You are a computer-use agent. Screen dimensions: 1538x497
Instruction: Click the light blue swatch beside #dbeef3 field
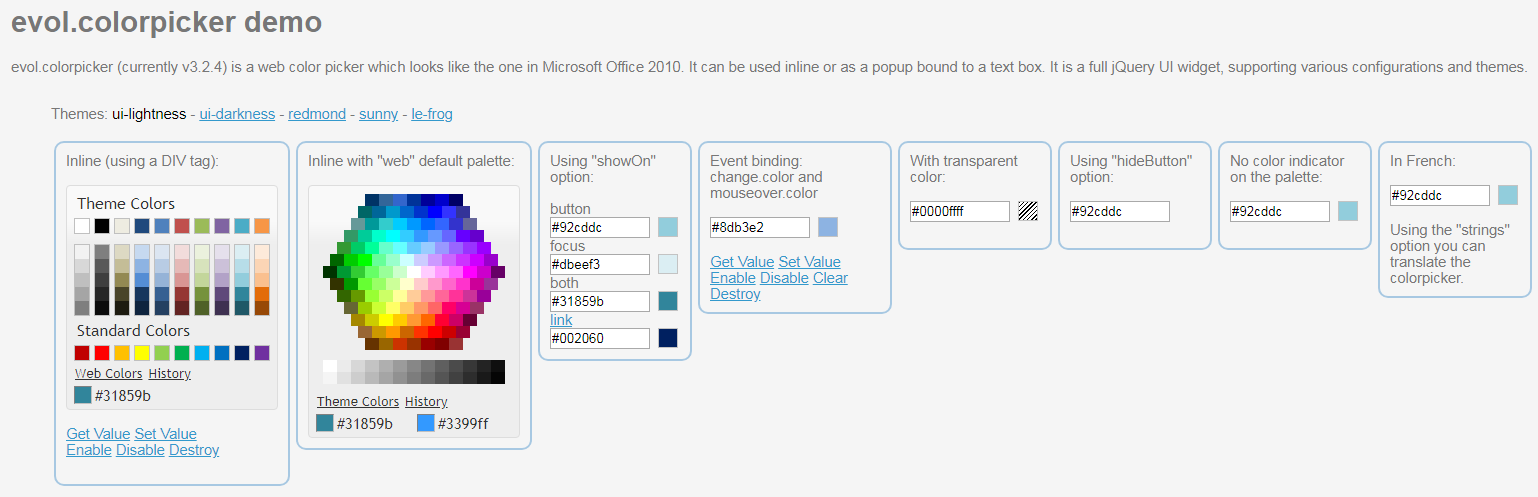coord(668,264)
